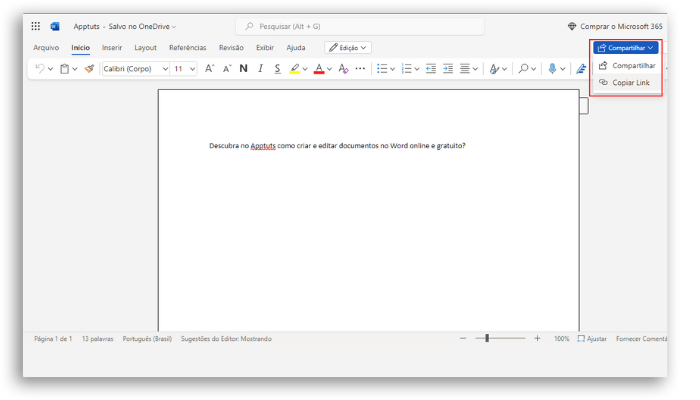700x400 pixels.
Task: Open more font options ellipsis
Action: coord(360,68)
